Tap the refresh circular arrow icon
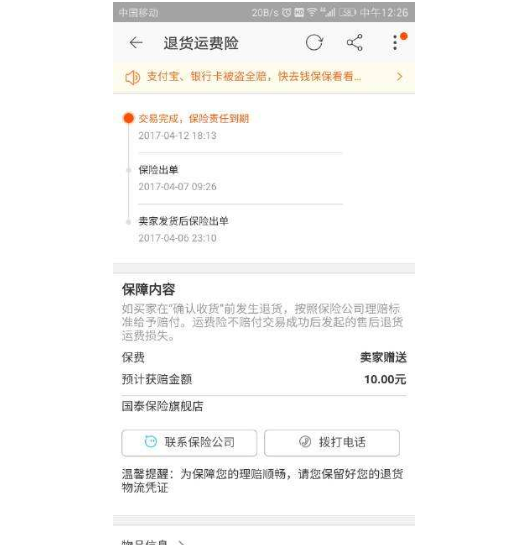The width and height of the screenshot is (518, 545). tap(314, 43)
